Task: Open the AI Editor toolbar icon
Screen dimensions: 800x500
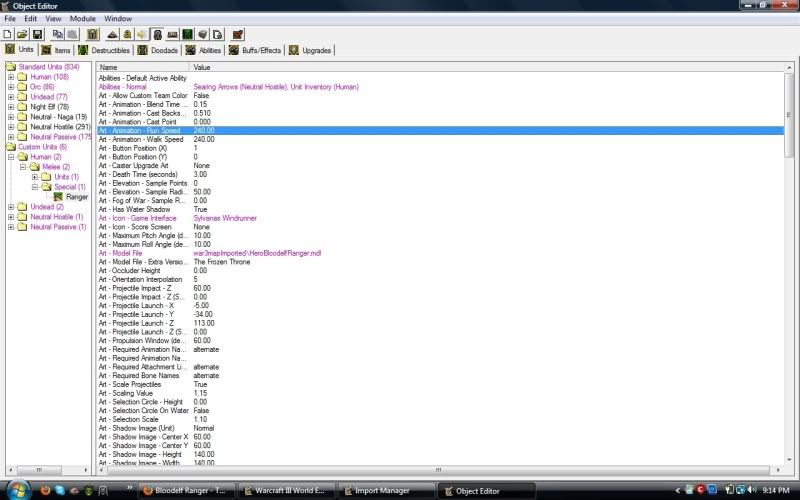Action: (x=187, y=34)
